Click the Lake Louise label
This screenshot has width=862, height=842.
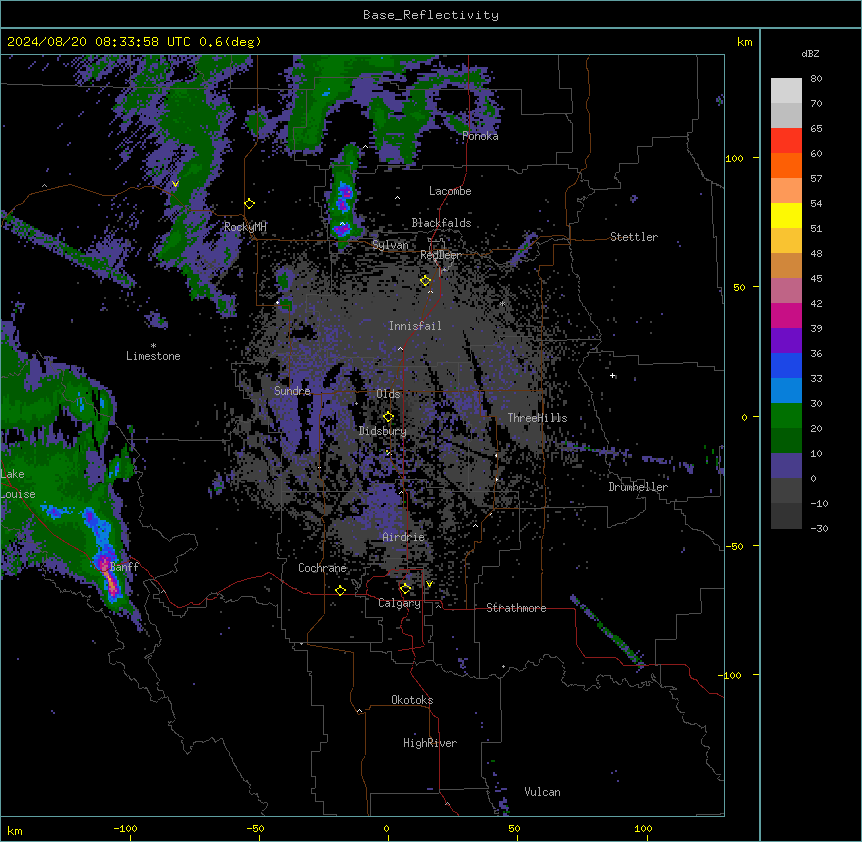(18, 484)
